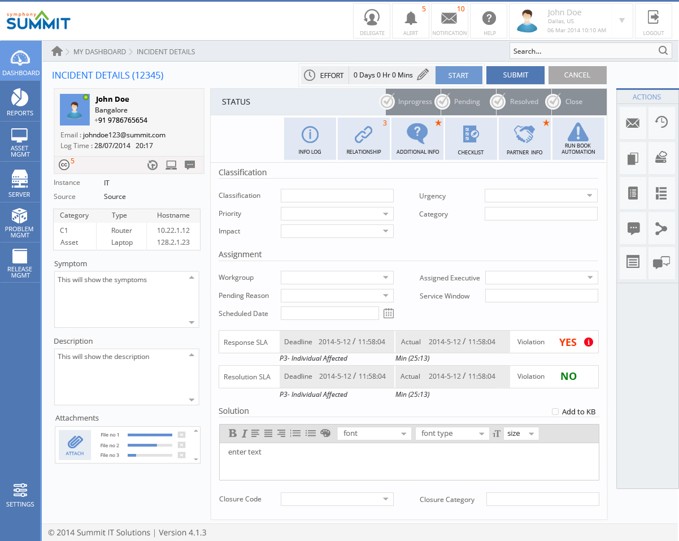Click the Submit button
This screenshot has width=679, height=541.
(515, 75)
